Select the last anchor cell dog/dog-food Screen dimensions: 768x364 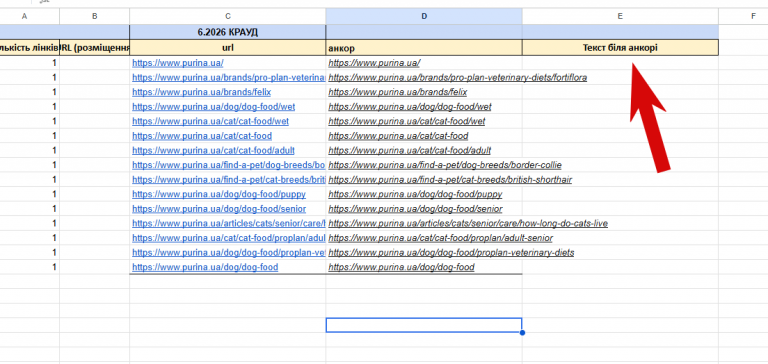424,267
